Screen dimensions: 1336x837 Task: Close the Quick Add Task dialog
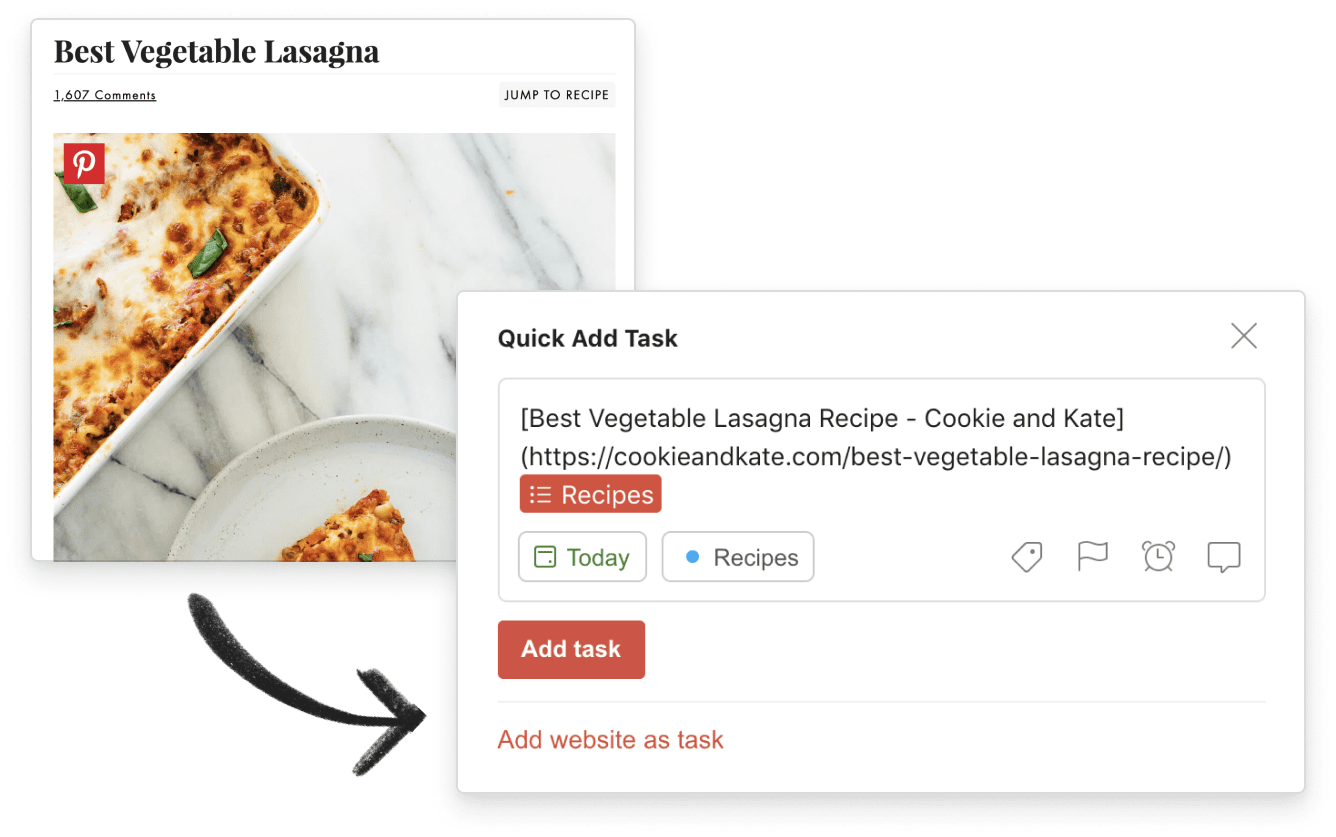1244,336
